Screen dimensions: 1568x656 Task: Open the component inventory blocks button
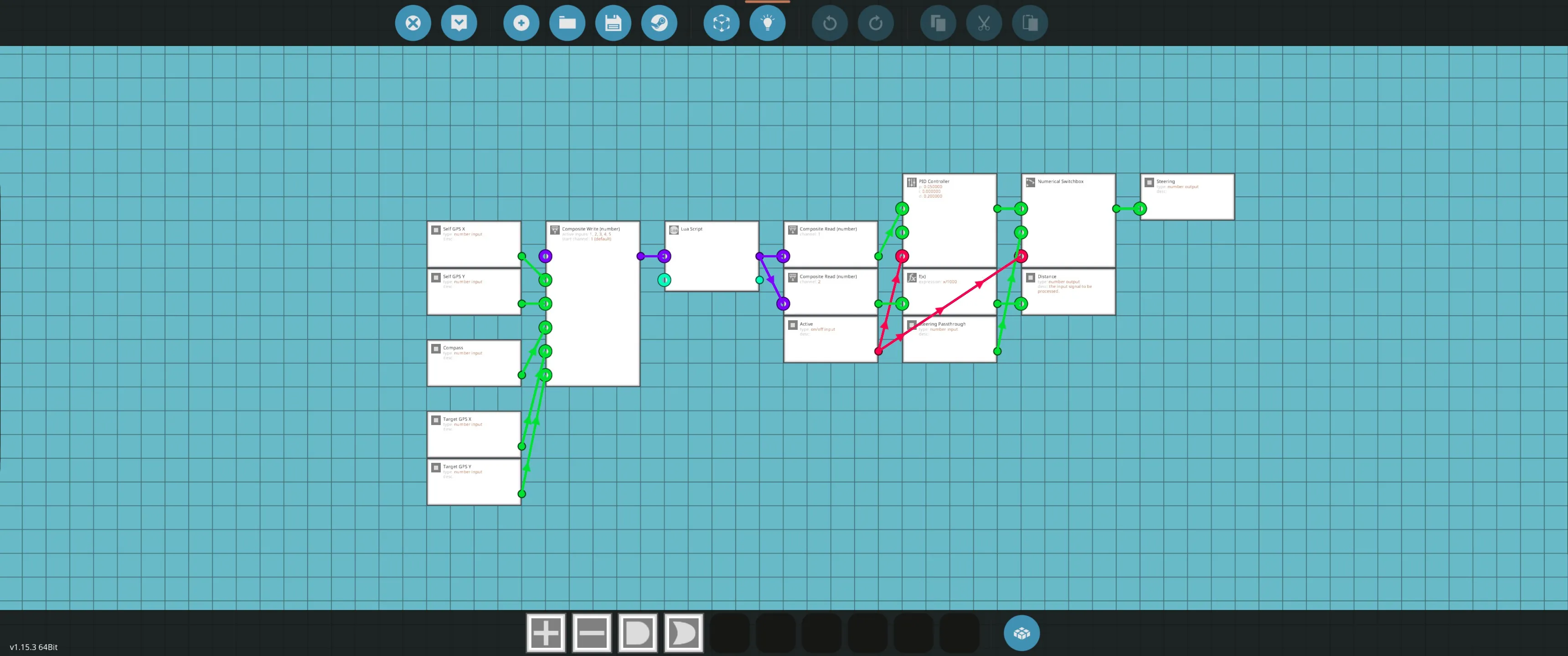[x=1021, y=633]
